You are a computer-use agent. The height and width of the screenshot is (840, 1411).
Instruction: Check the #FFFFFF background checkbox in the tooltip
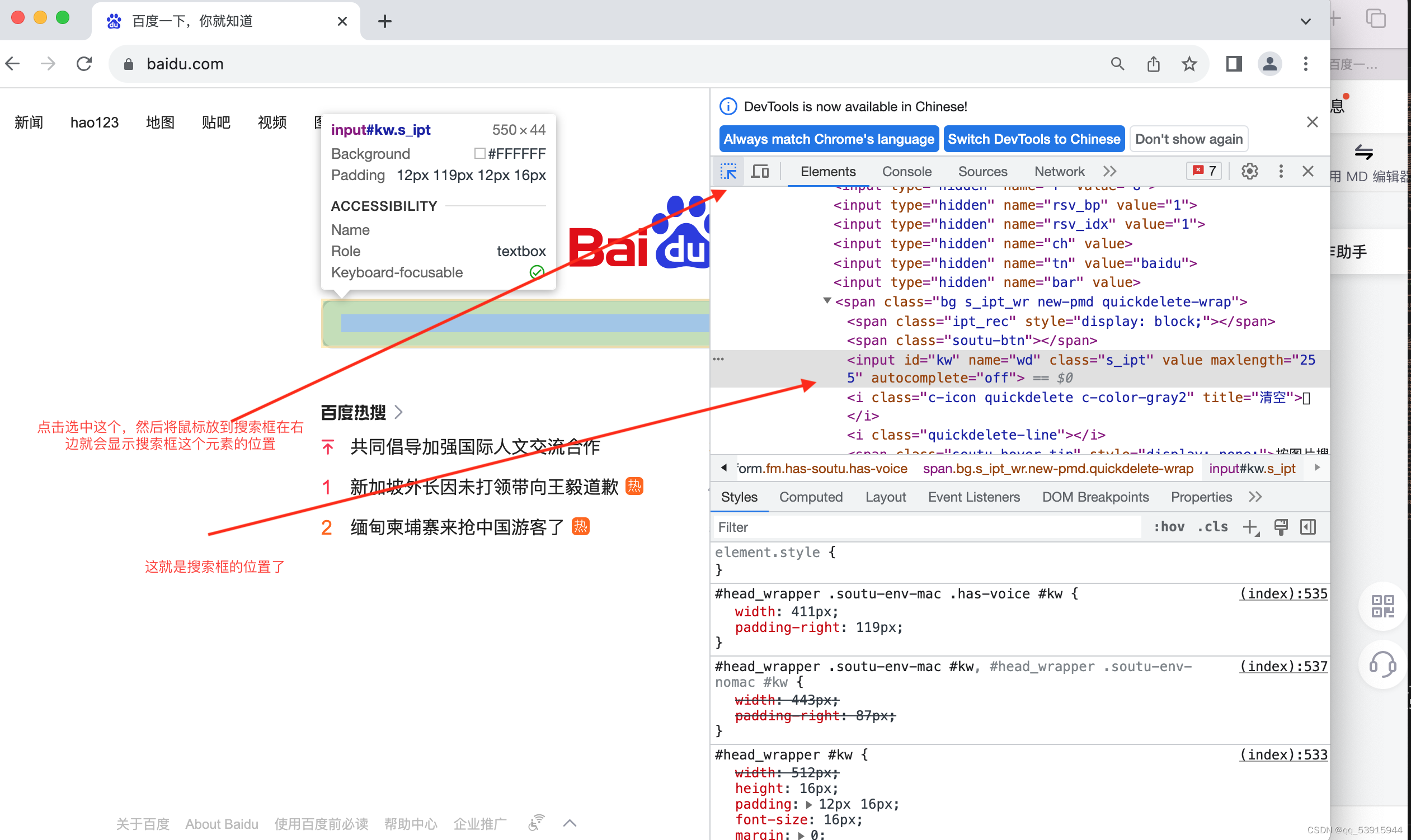click(x=480, y=153)
